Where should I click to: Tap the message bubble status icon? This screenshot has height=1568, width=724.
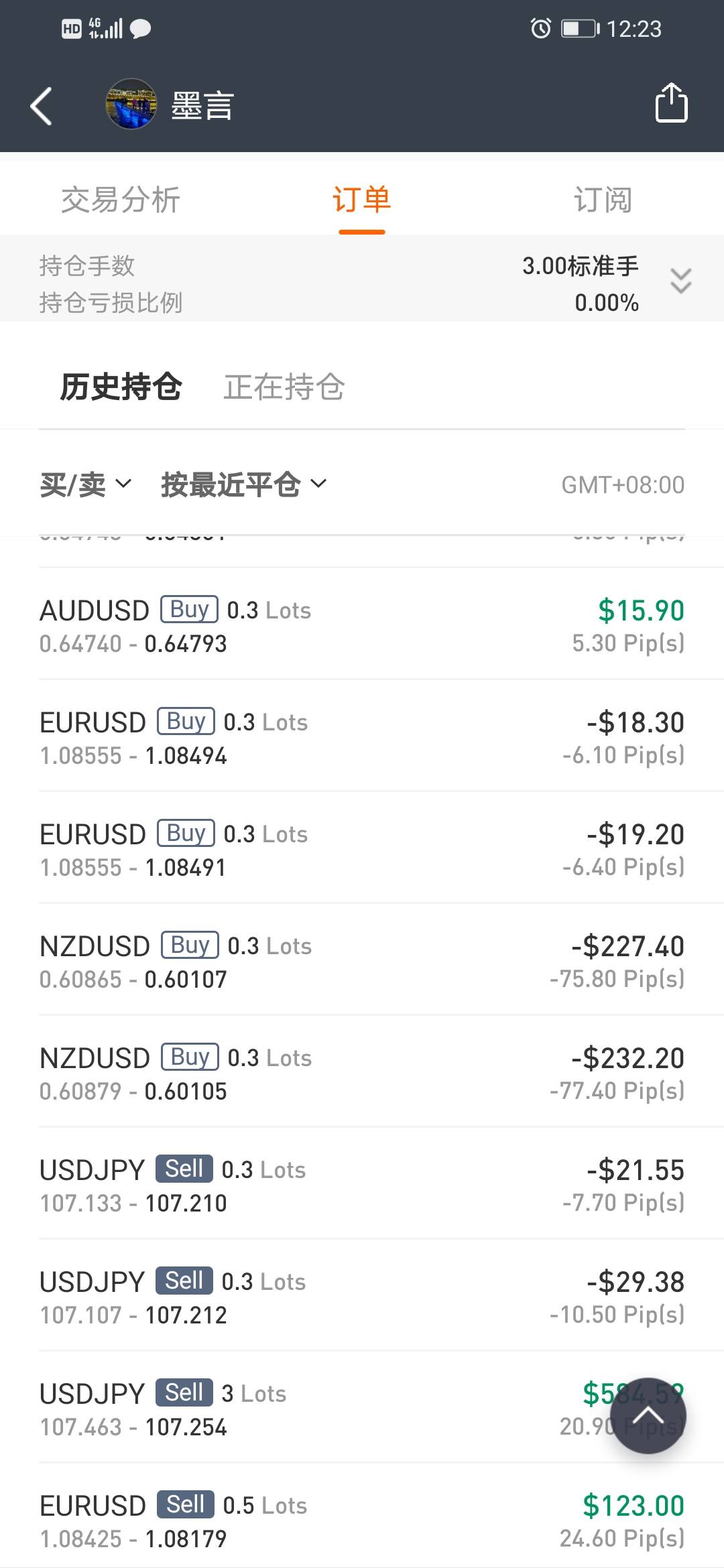pyautogui.click(x=140, y=29)
